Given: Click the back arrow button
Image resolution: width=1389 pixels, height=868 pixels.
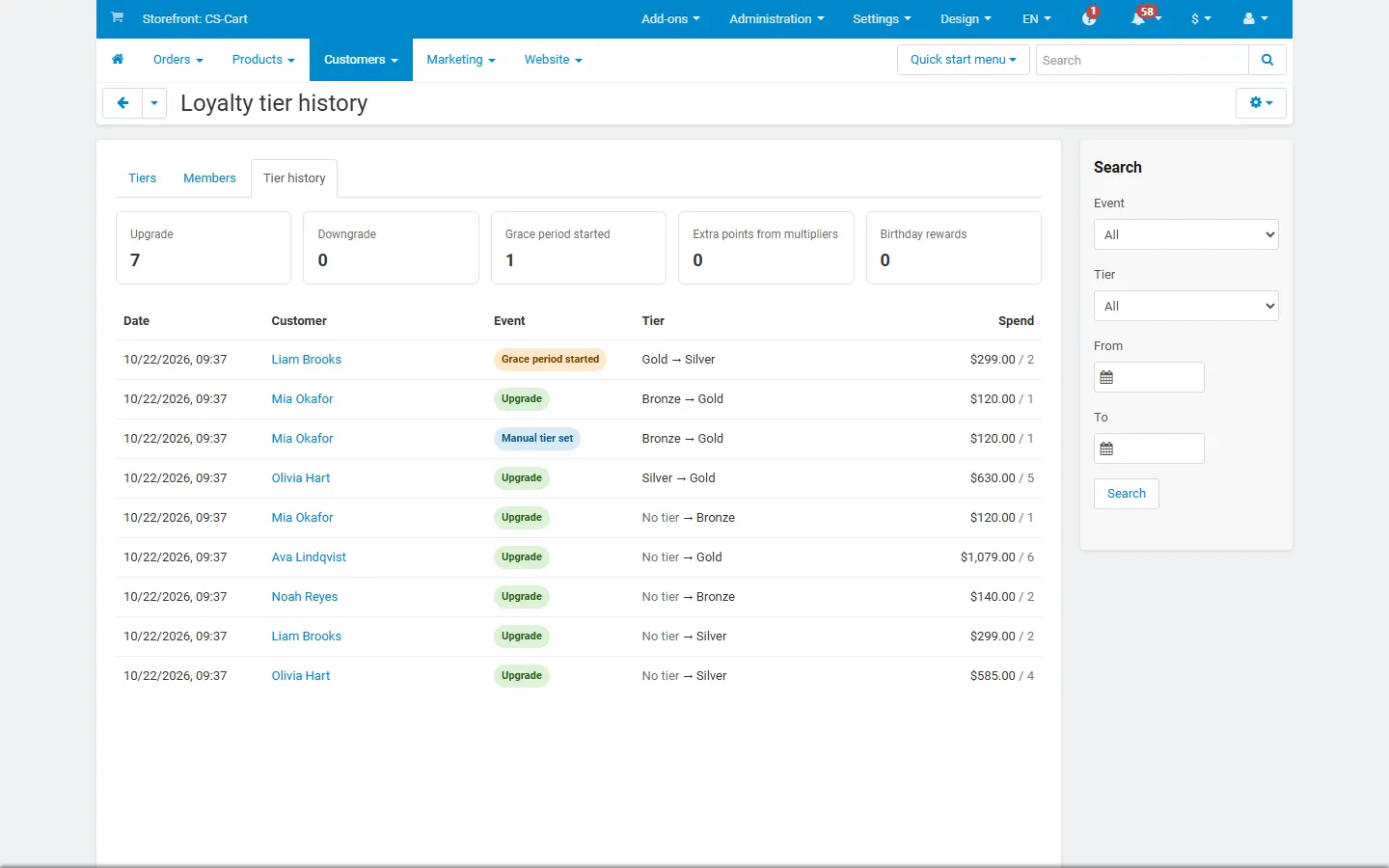Looking at the screenshot, I should 123,103.
